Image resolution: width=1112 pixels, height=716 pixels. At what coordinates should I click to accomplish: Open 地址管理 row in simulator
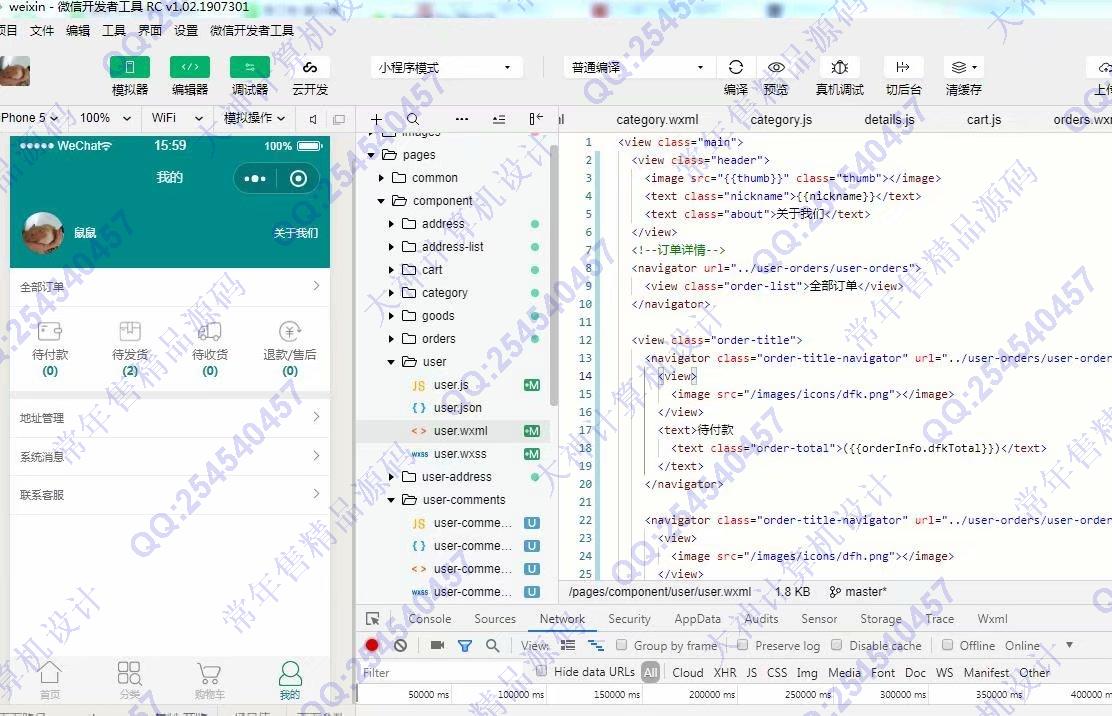(x=169, y=418)
